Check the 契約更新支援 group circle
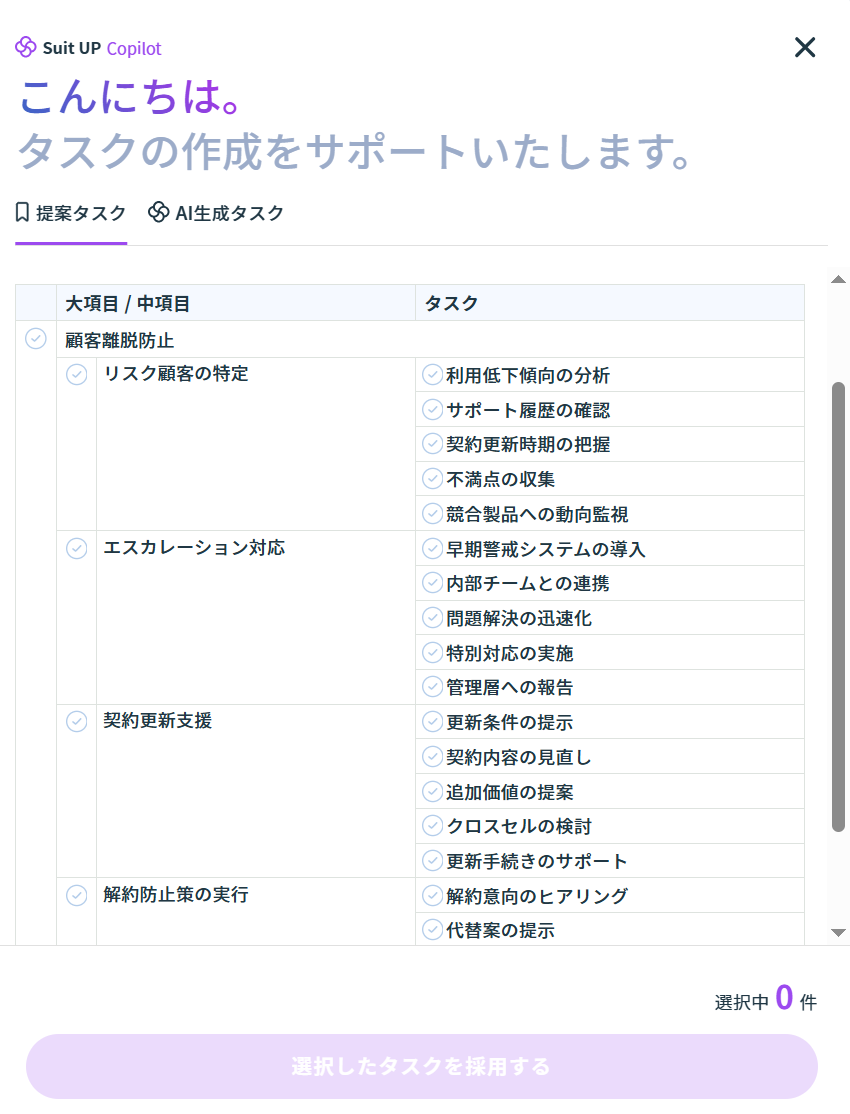850x1114 pixels. click(77, 721)
